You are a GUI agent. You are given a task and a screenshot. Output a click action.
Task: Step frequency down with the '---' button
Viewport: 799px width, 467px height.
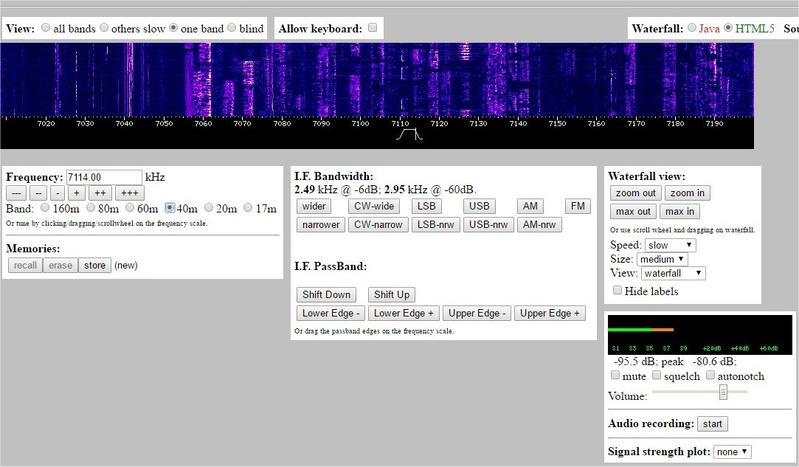16,193
